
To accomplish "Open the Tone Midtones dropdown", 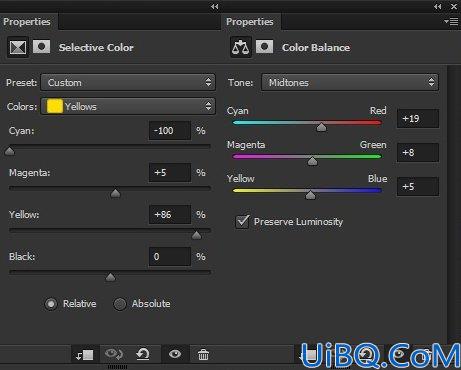I will pos(350,82).
